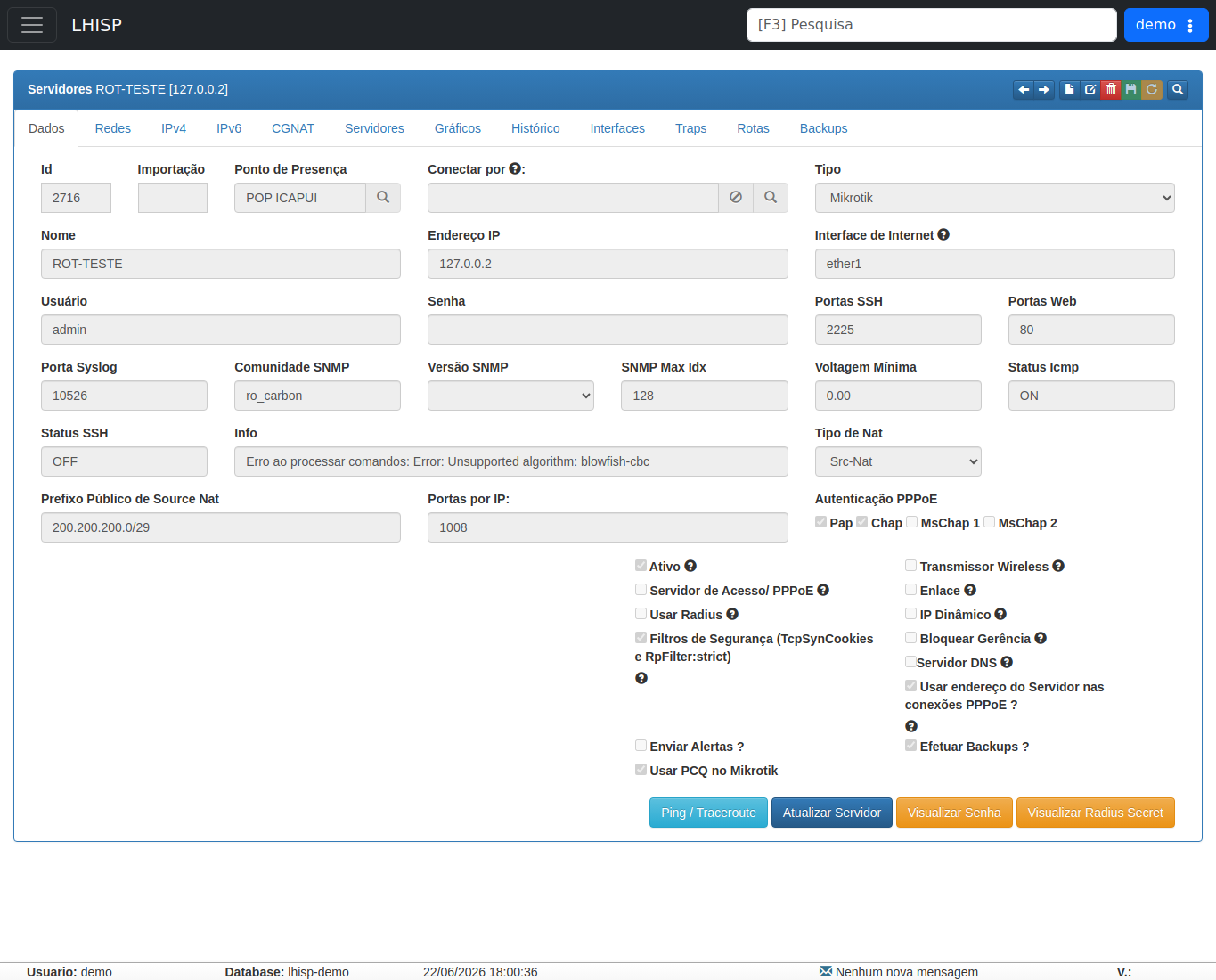
Task: Enable Servidor de Acesso/ PPPoE checkbox
Action: pos(641,589)
